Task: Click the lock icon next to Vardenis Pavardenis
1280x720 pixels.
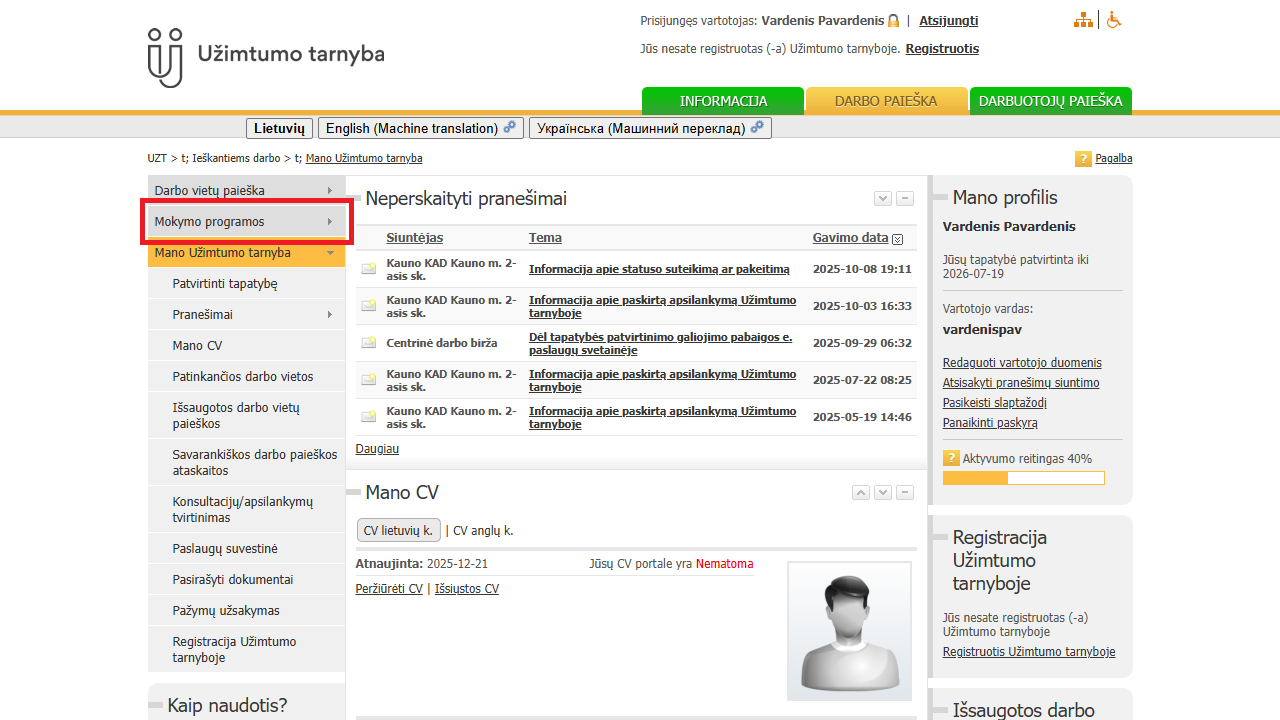Action: pyautogui.click(x=893, y=21)
